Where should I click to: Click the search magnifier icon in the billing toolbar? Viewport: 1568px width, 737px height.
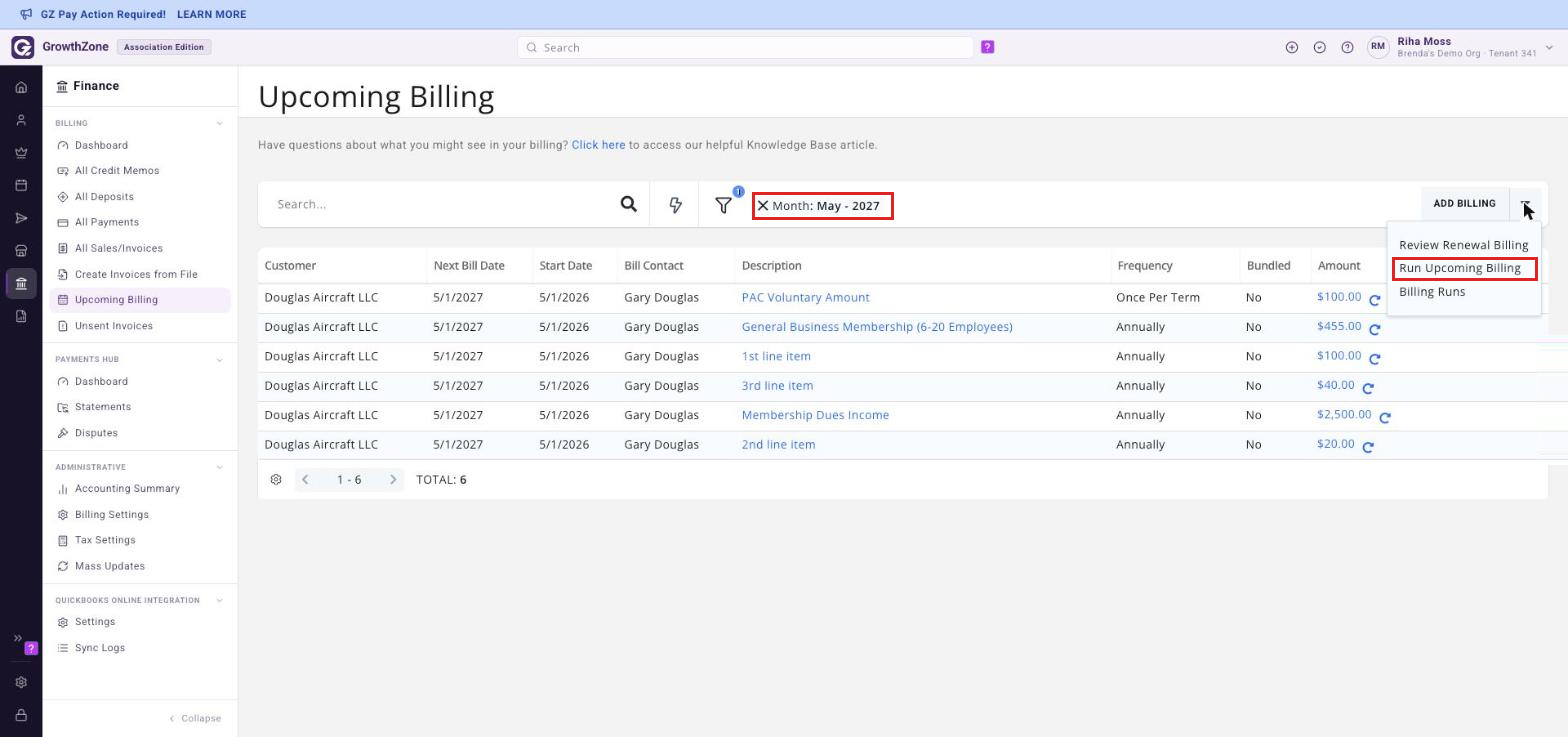click(628, 204)
